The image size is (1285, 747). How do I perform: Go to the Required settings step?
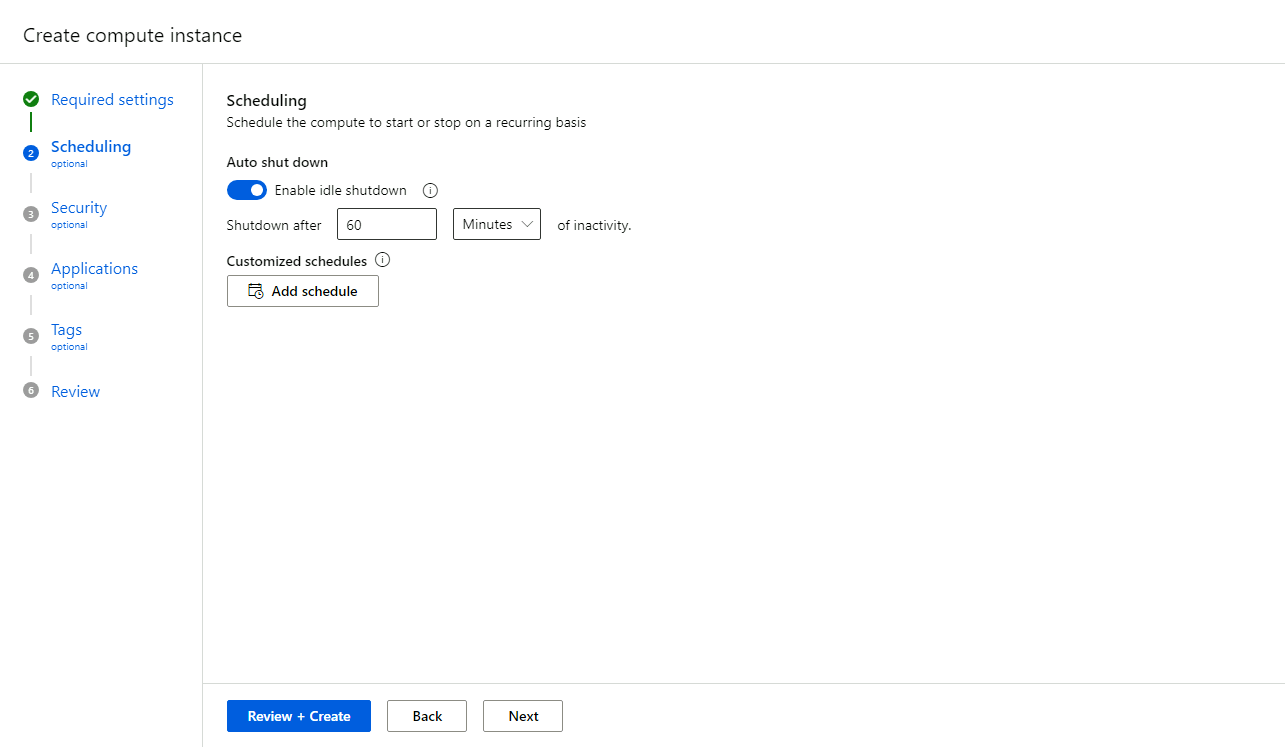[x=112, y=100]
